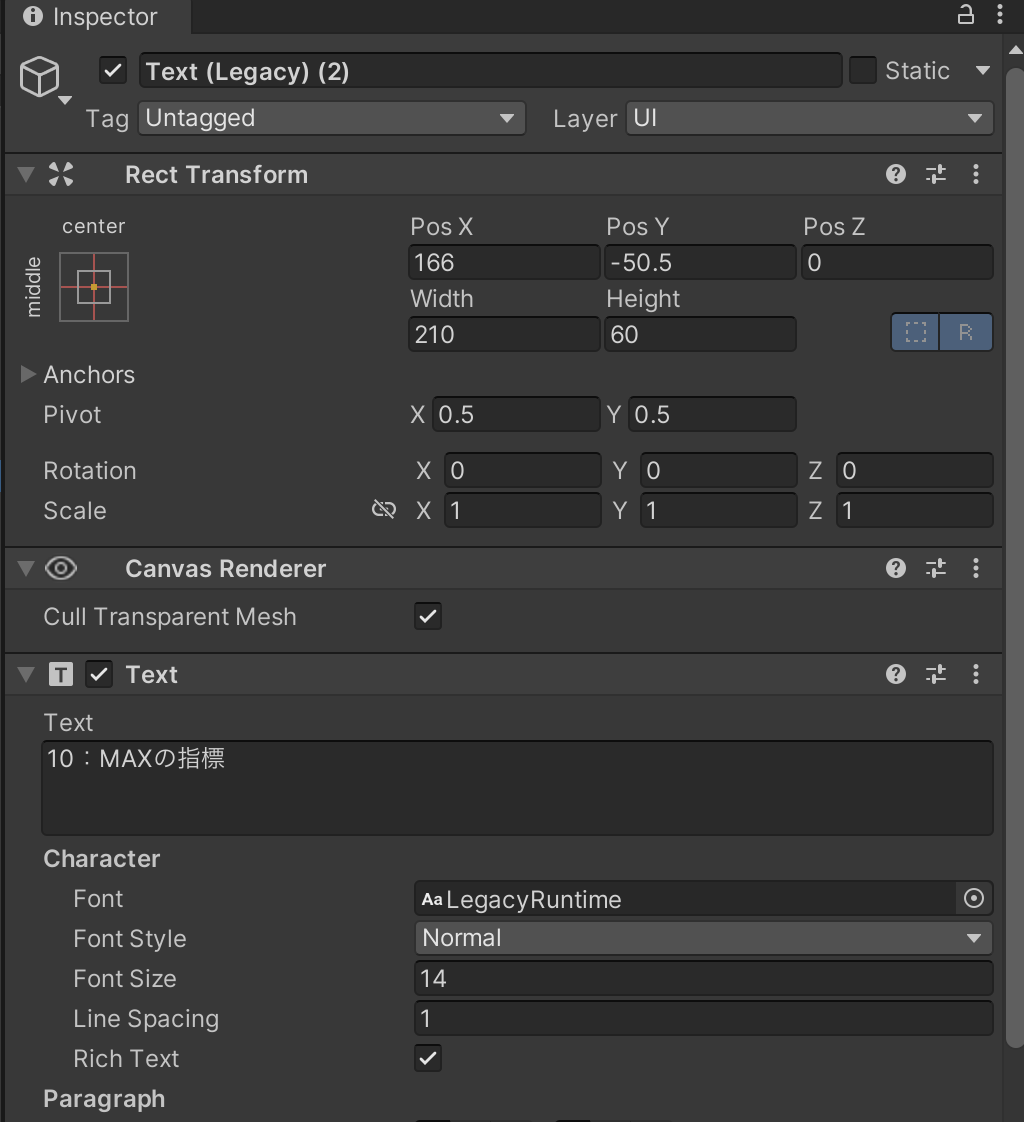The height and width of the screenshot is (1122, 1024).
Task: Switch to the Inspector tab
Action: point(90,16)
